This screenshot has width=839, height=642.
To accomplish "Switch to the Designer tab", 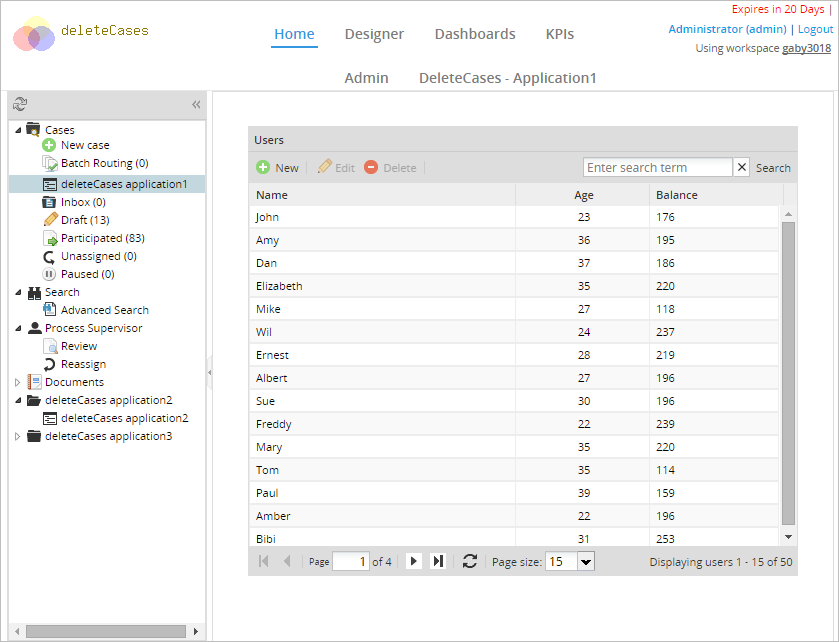I will (374, 34).
